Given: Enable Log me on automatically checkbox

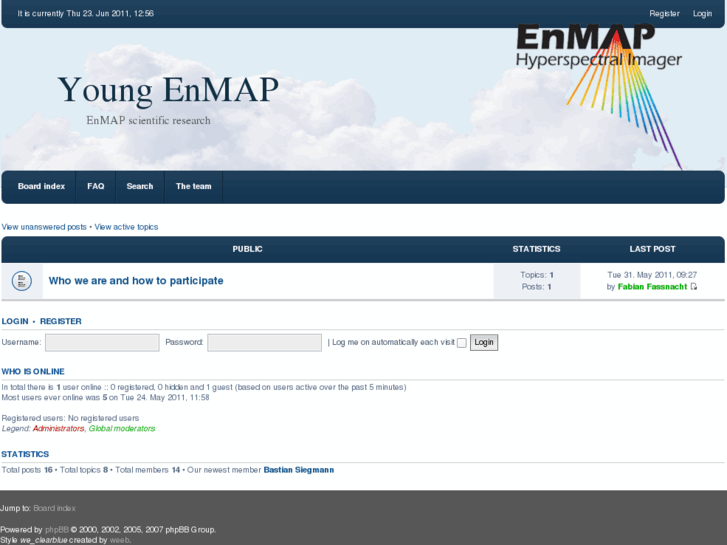Looking at the screenshot, I should [x=461, y=343].
